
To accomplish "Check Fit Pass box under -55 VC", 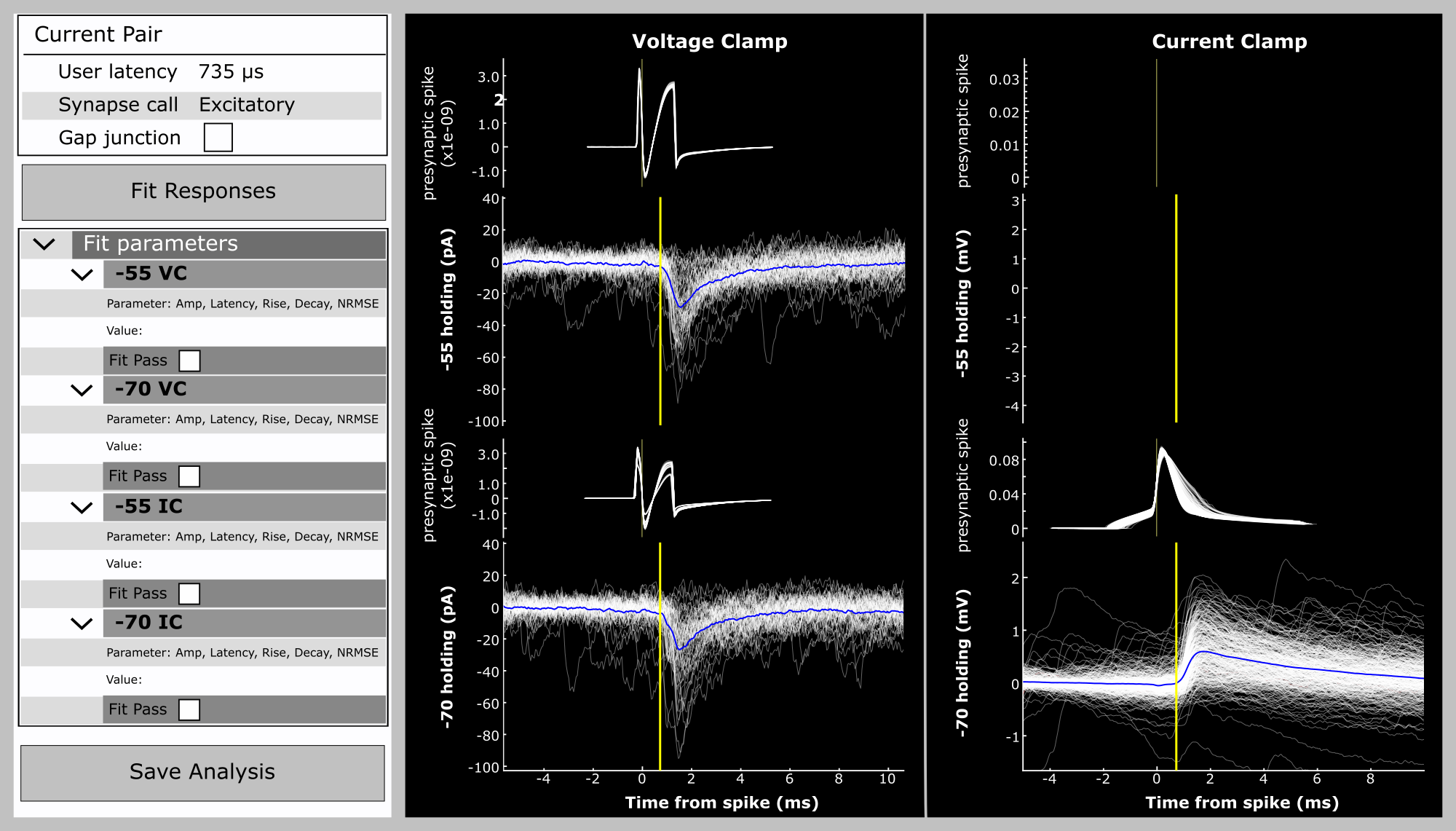I will pos(189,361).
